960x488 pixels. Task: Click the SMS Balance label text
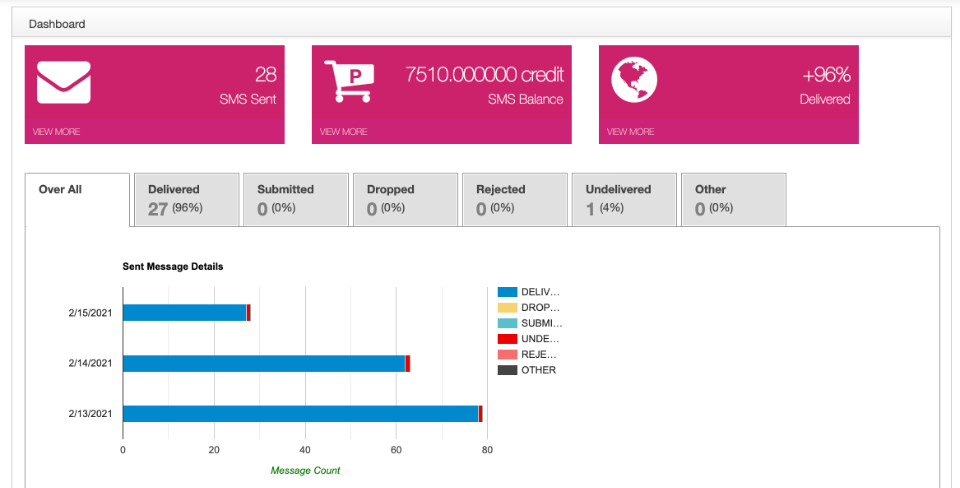(x=525, y=99)
